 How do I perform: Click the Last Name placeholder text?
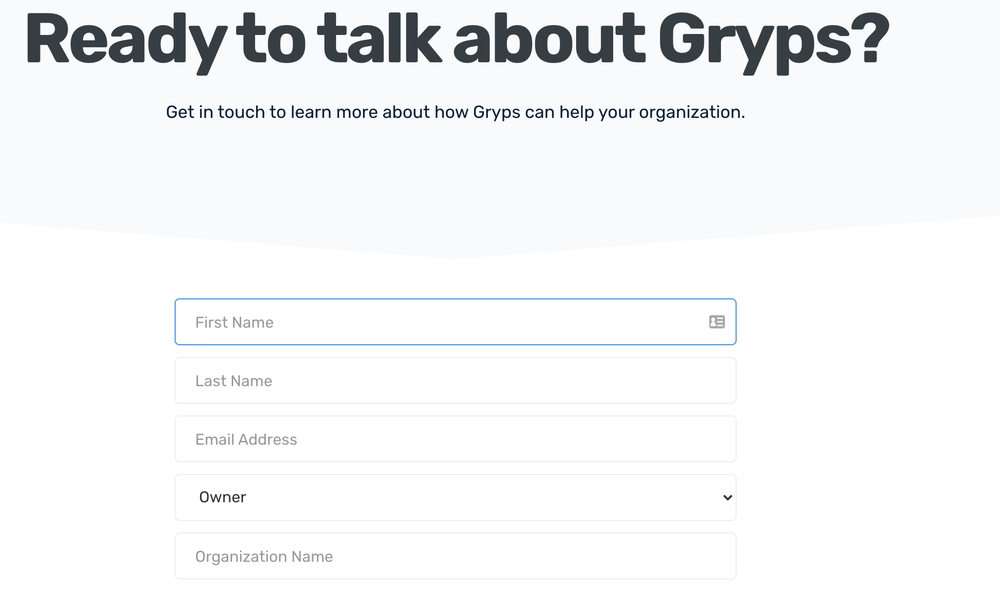232,380
